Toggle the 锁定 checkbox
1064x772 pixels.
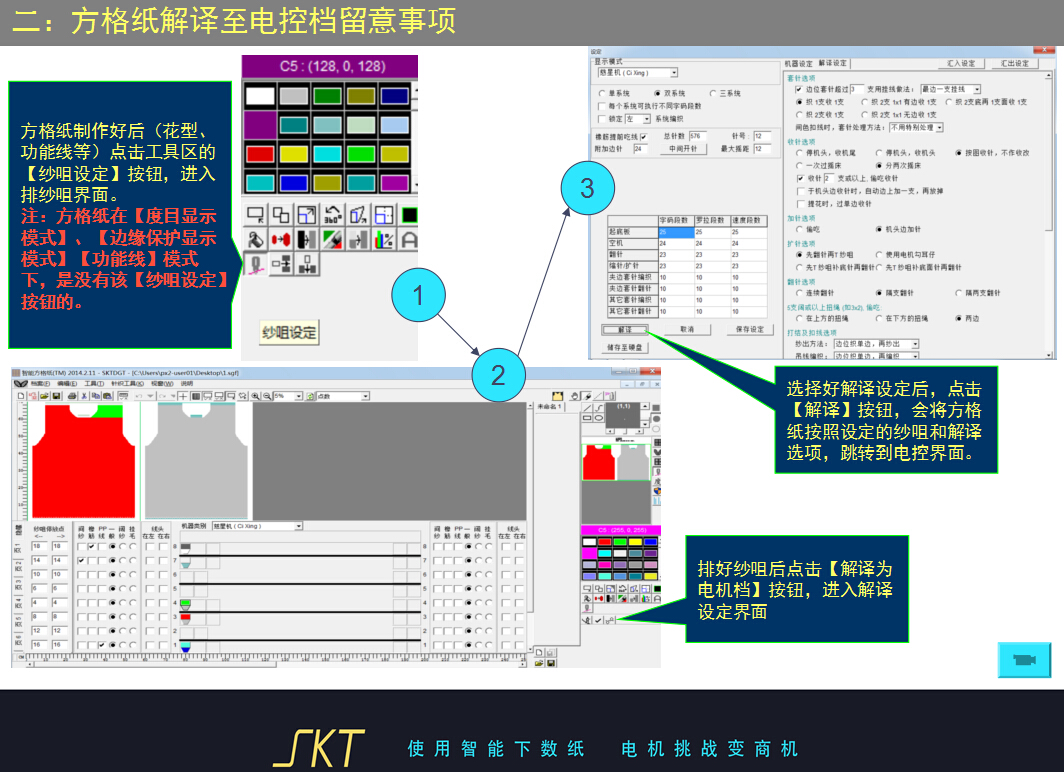pyautogui.click(x=601, y=118)
